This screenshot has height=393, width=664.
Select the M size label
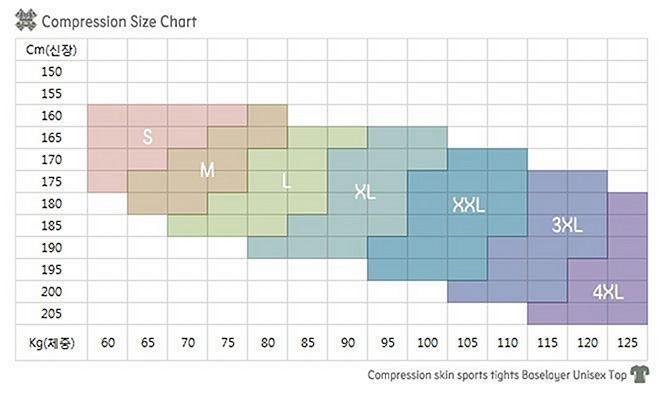[207, 170]
